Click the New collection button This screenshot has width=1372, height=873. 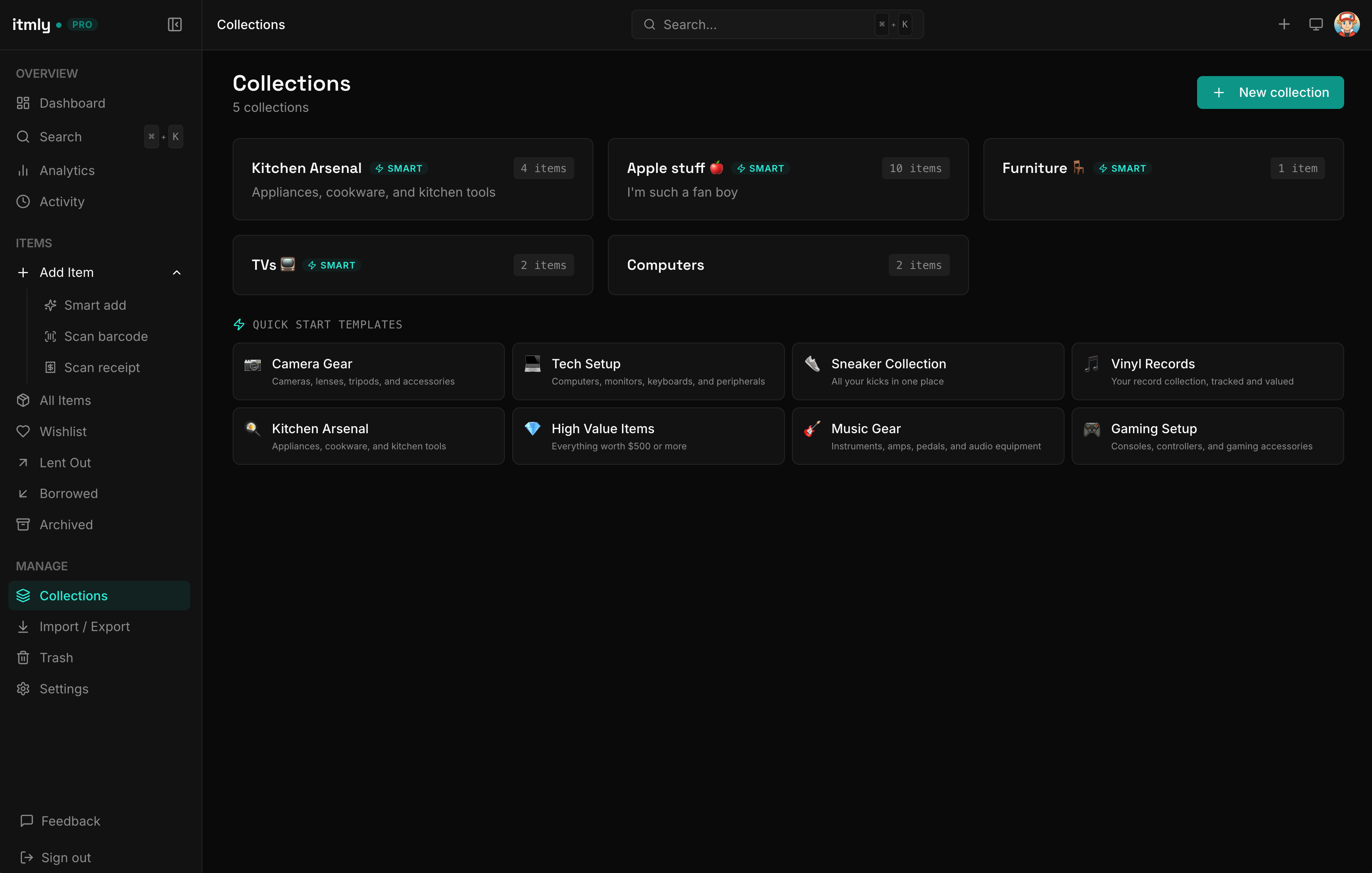[x=1270, y=92]
